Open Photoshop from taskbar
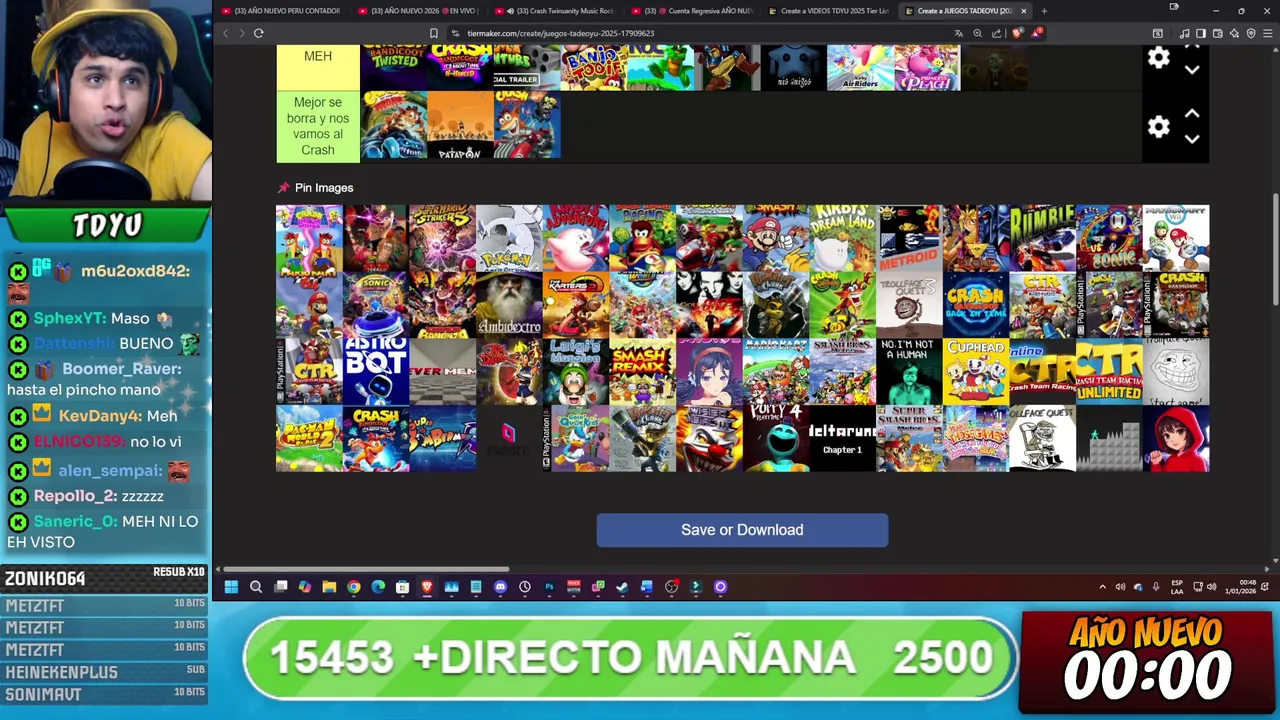This screenshot has height=720, width=1280. pyautogui.click(x=549, y=587)
